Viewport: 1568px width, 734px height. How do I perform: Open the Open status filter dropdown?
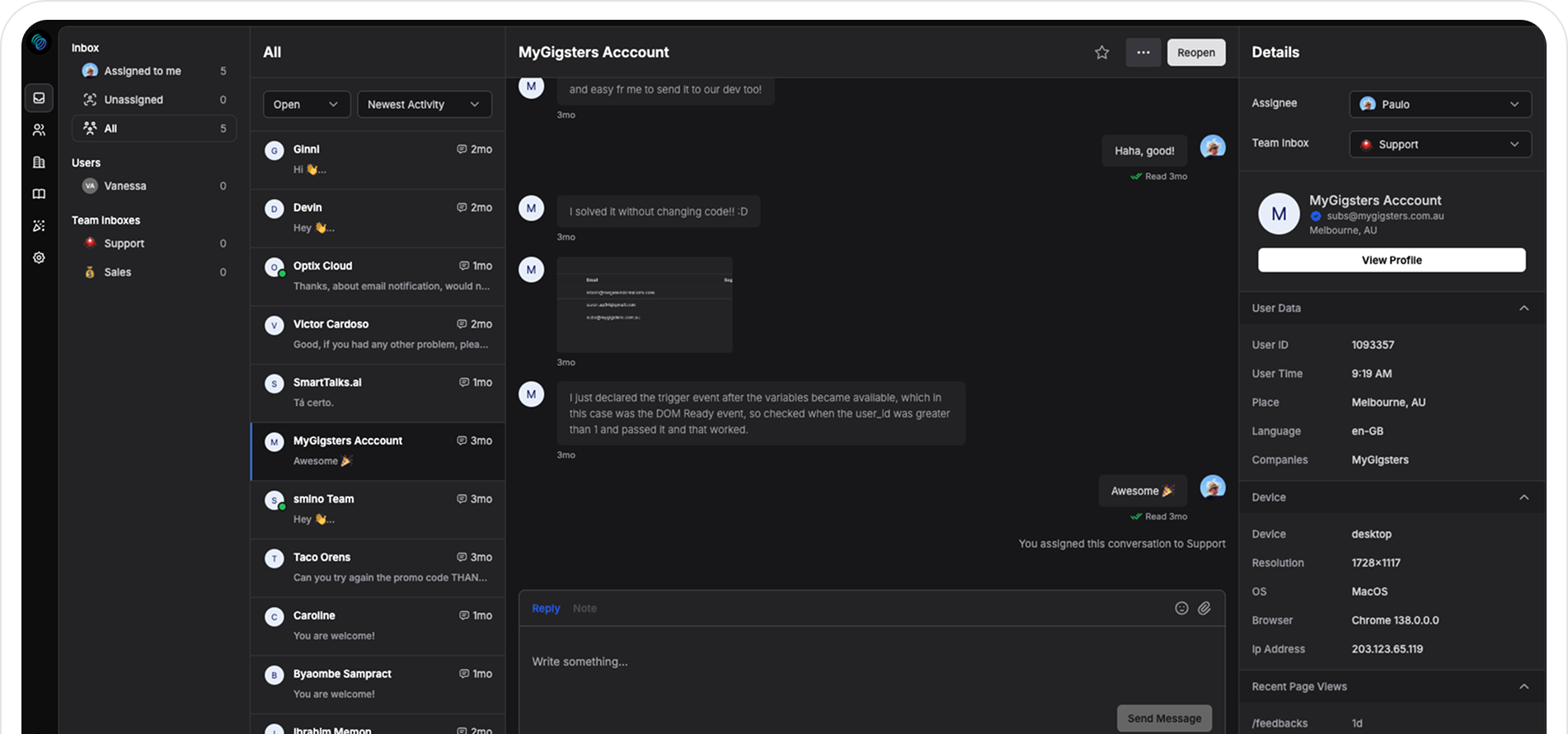coord(306,105)
